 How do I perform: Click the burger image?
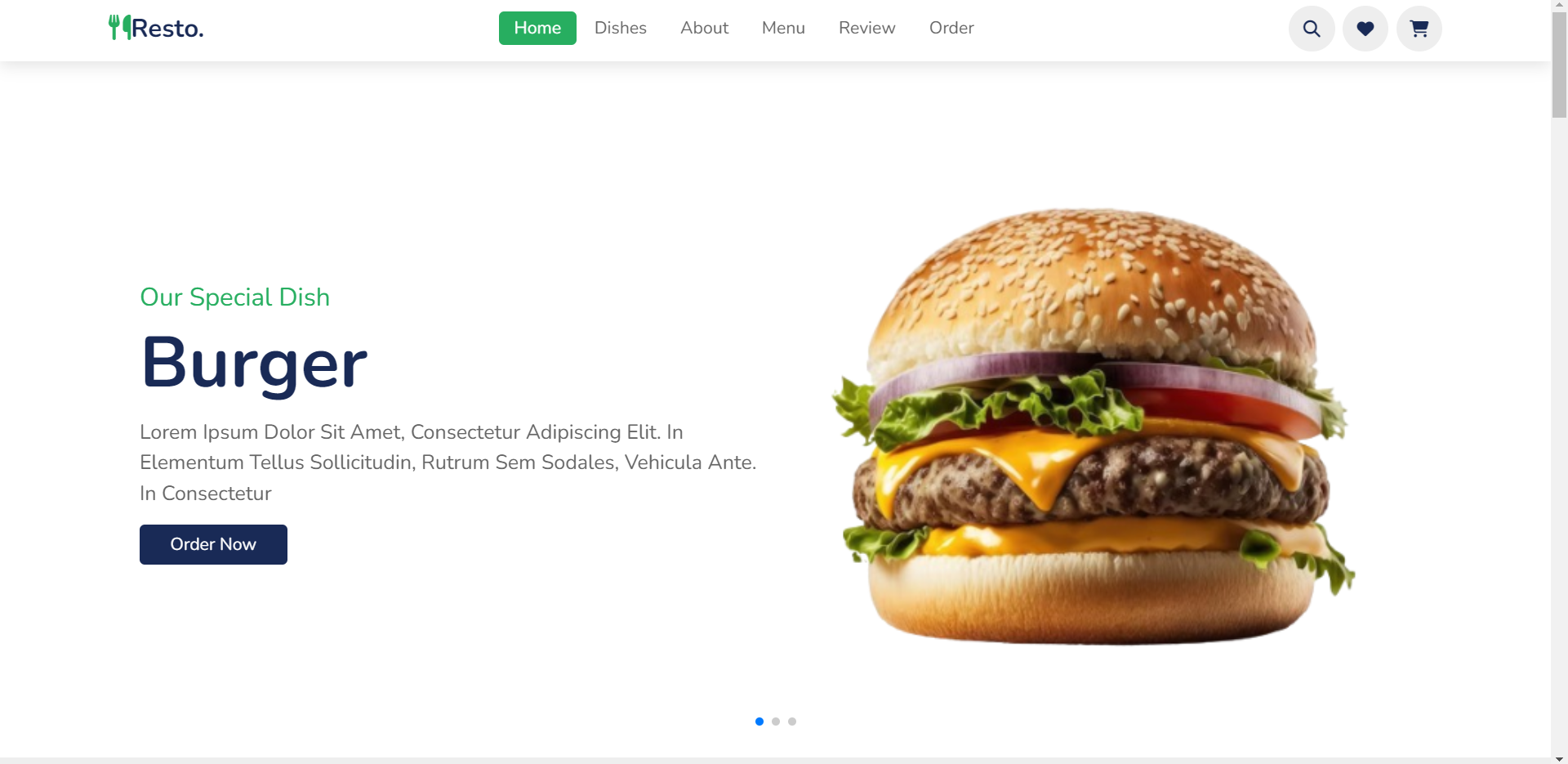coord(1093,427)
